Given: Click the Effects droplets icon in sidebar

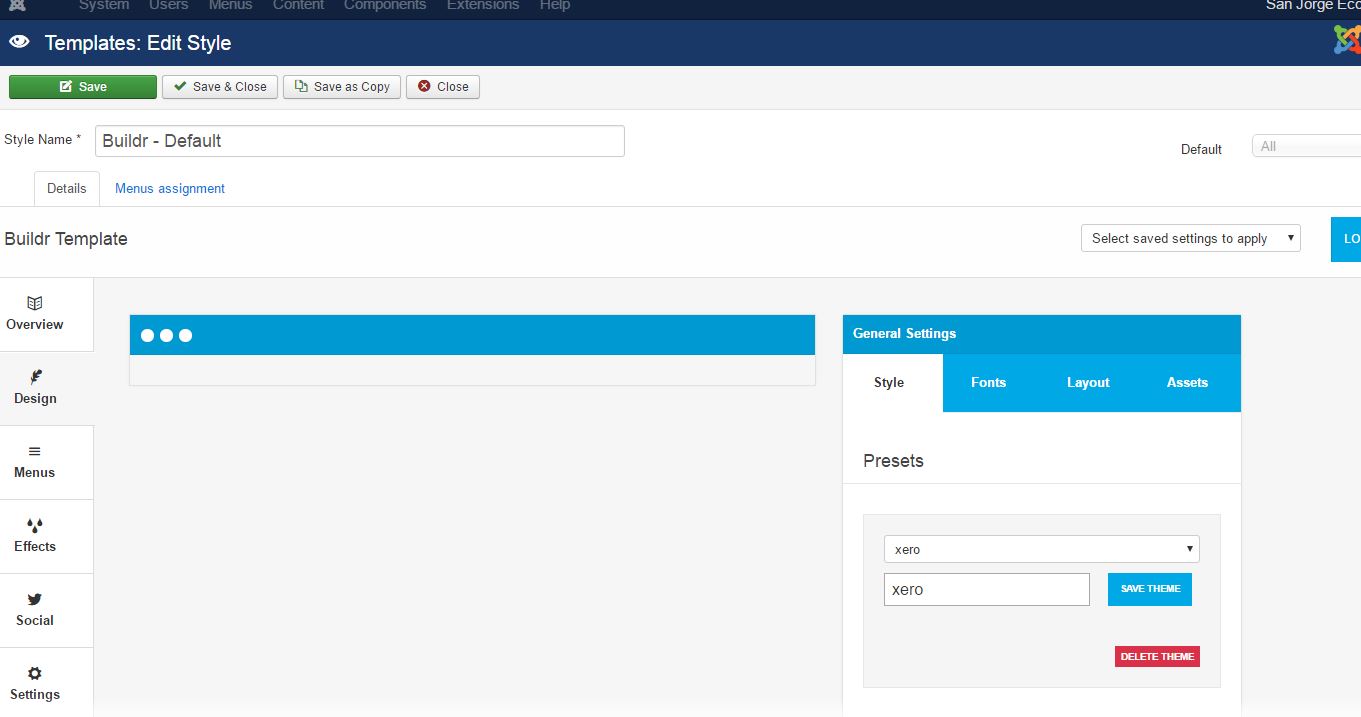Looking at the screenshot, I should pyautogui.click(x=35, y=525).
